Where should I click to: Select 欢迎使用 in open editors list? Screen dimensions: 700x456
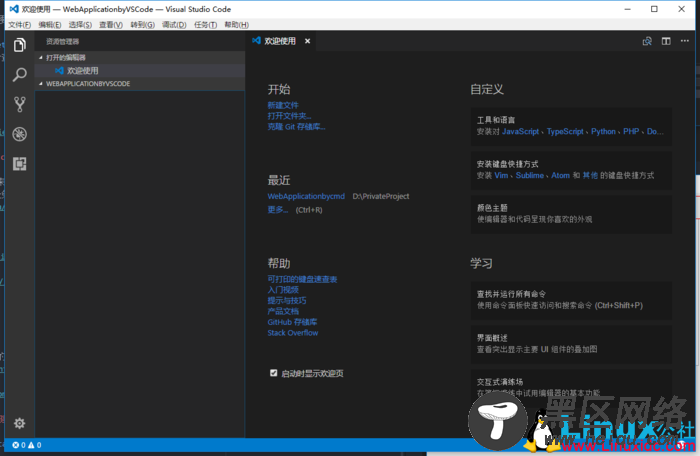coord(141,71)
